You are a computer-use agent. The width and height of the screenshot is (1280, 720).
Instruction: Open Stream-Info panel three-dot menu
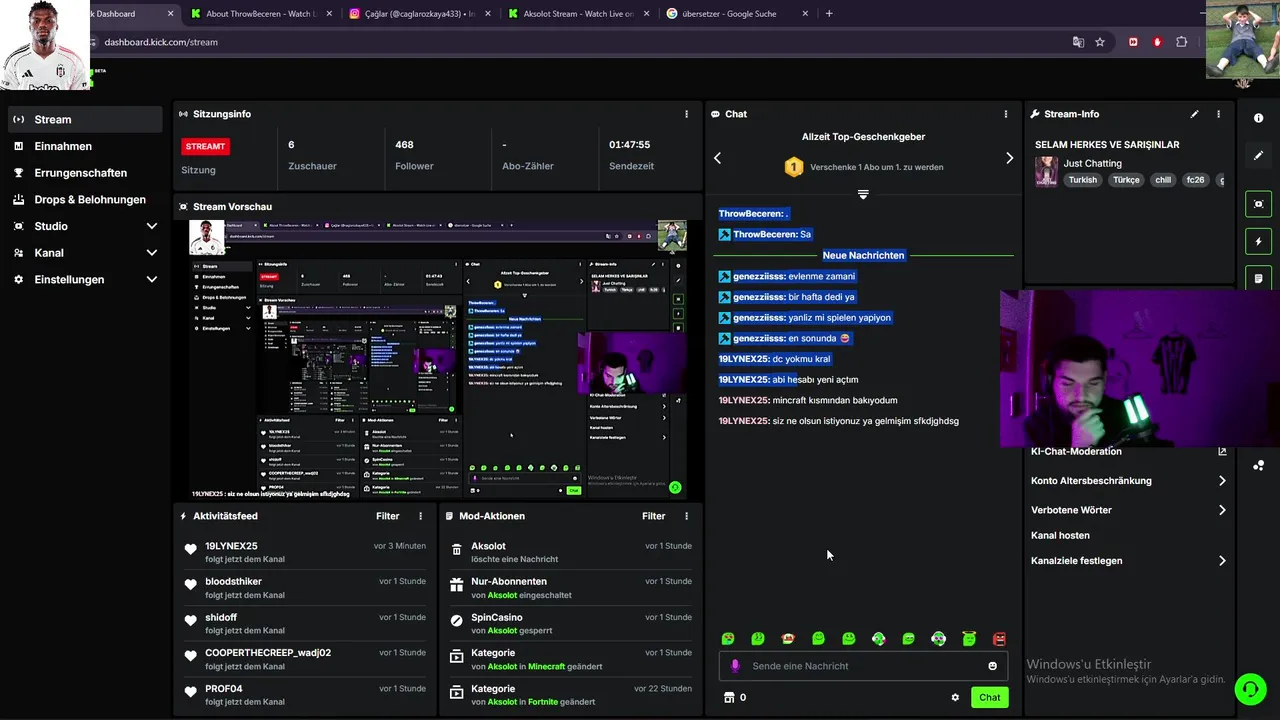click(1218, 114)
